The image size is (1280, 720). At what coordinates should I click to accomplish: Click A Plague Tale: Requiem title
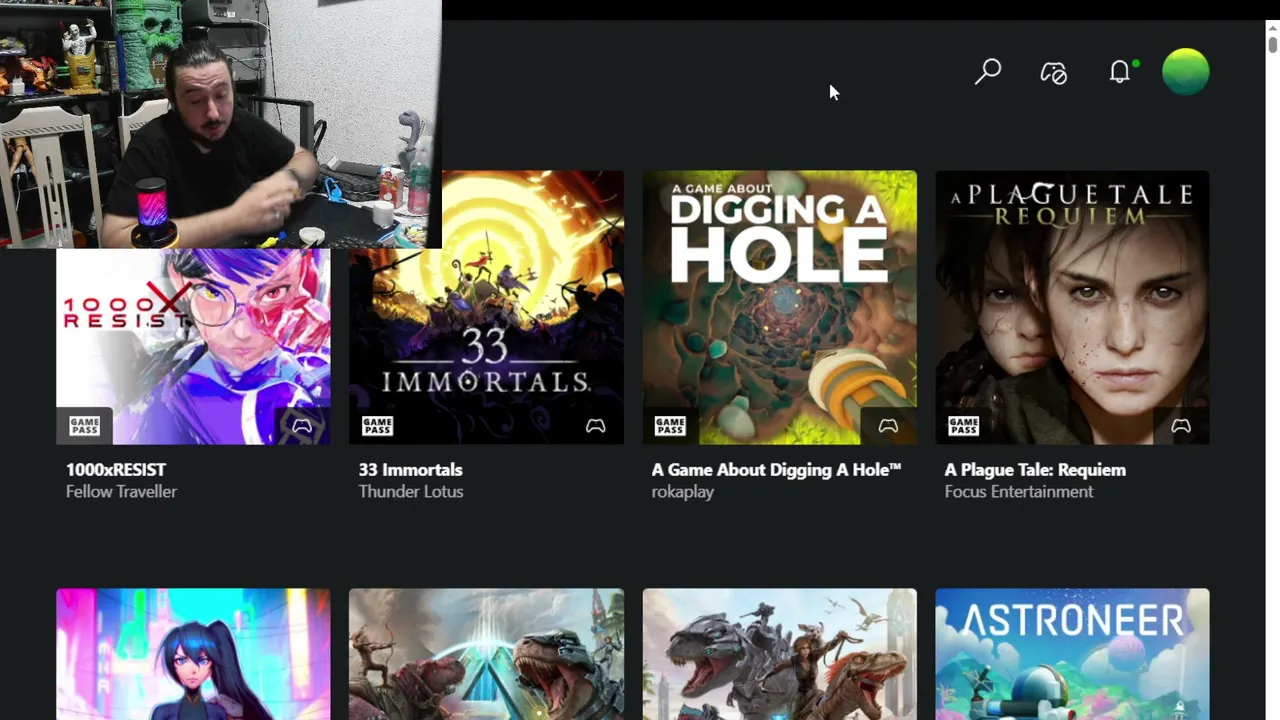(x=1035, y=470)
